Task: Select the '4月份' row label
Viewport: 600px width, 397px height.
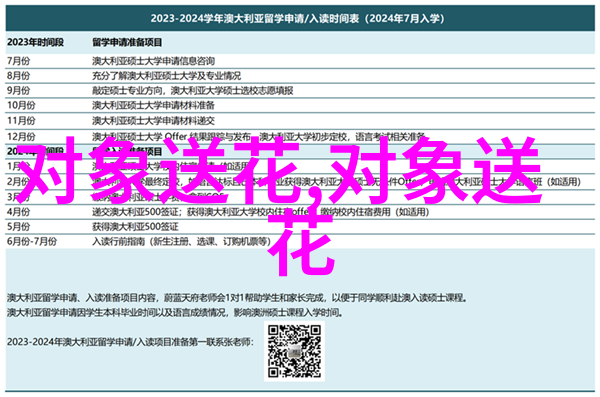Action: [18, 212]
